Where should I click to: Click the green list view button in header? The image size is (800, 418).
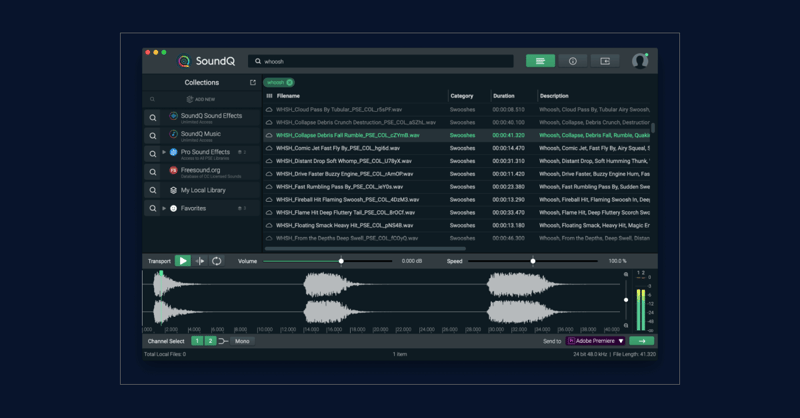click(x=540, y=61)
